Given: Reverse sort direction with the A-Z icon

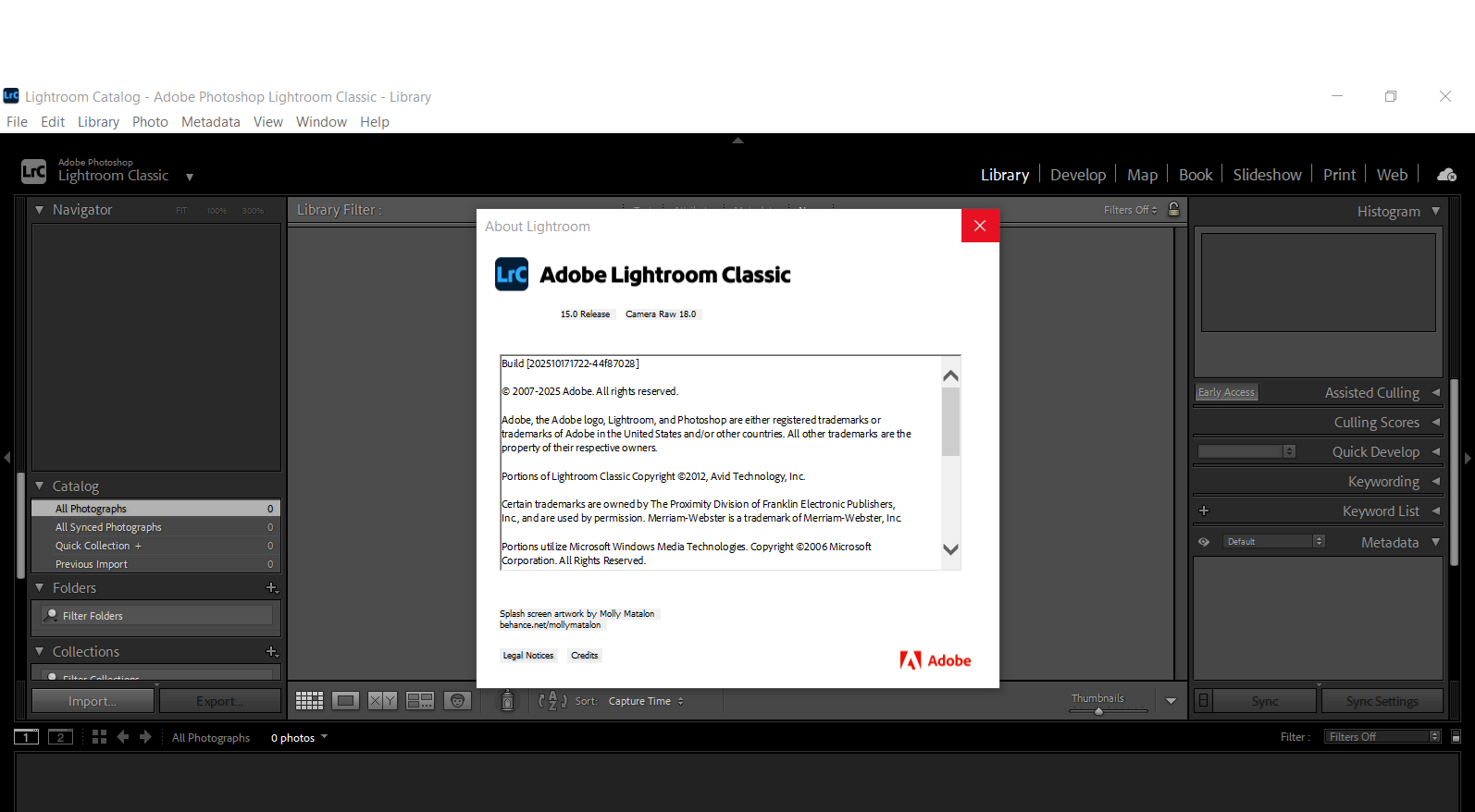Looking at the screenshot, I should (552, 701).
